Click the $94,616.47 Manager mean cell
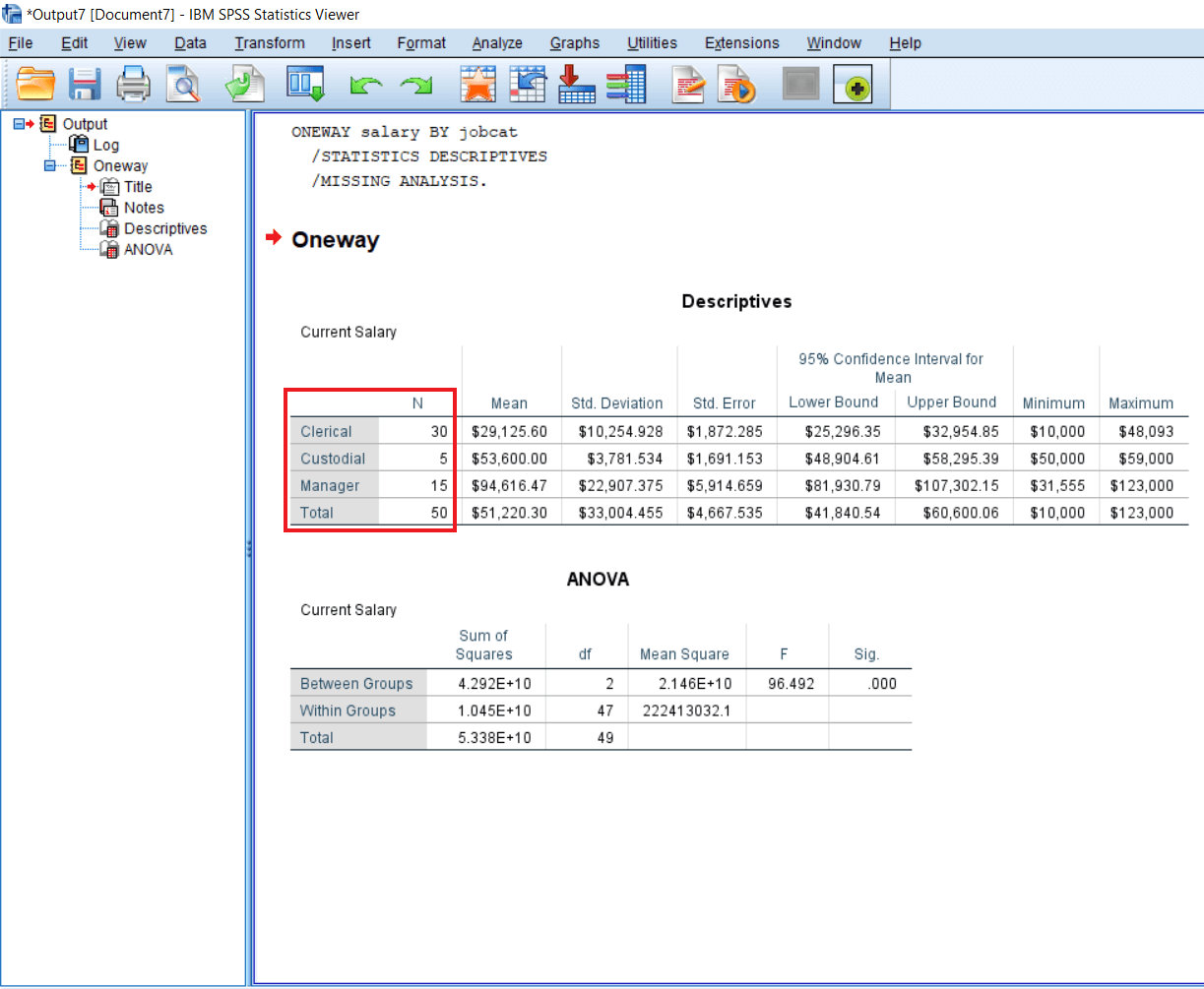Image resolution: width=1204 pixels, height=989 pixels. pyautogui.click(x=509, y=485)
